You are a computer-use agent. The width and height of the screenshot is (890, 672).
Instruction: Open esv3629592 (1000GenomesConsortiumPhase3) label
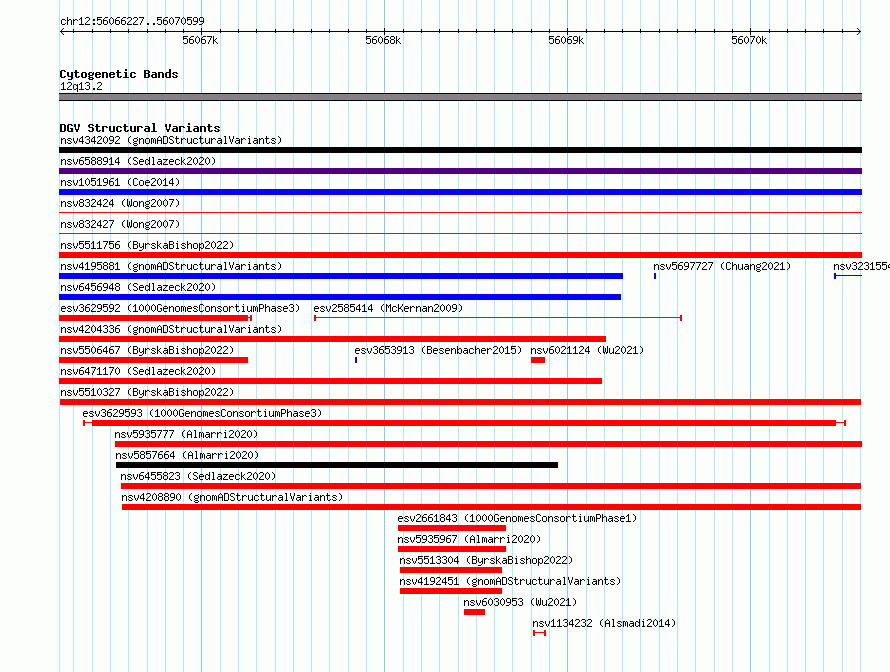180,308
